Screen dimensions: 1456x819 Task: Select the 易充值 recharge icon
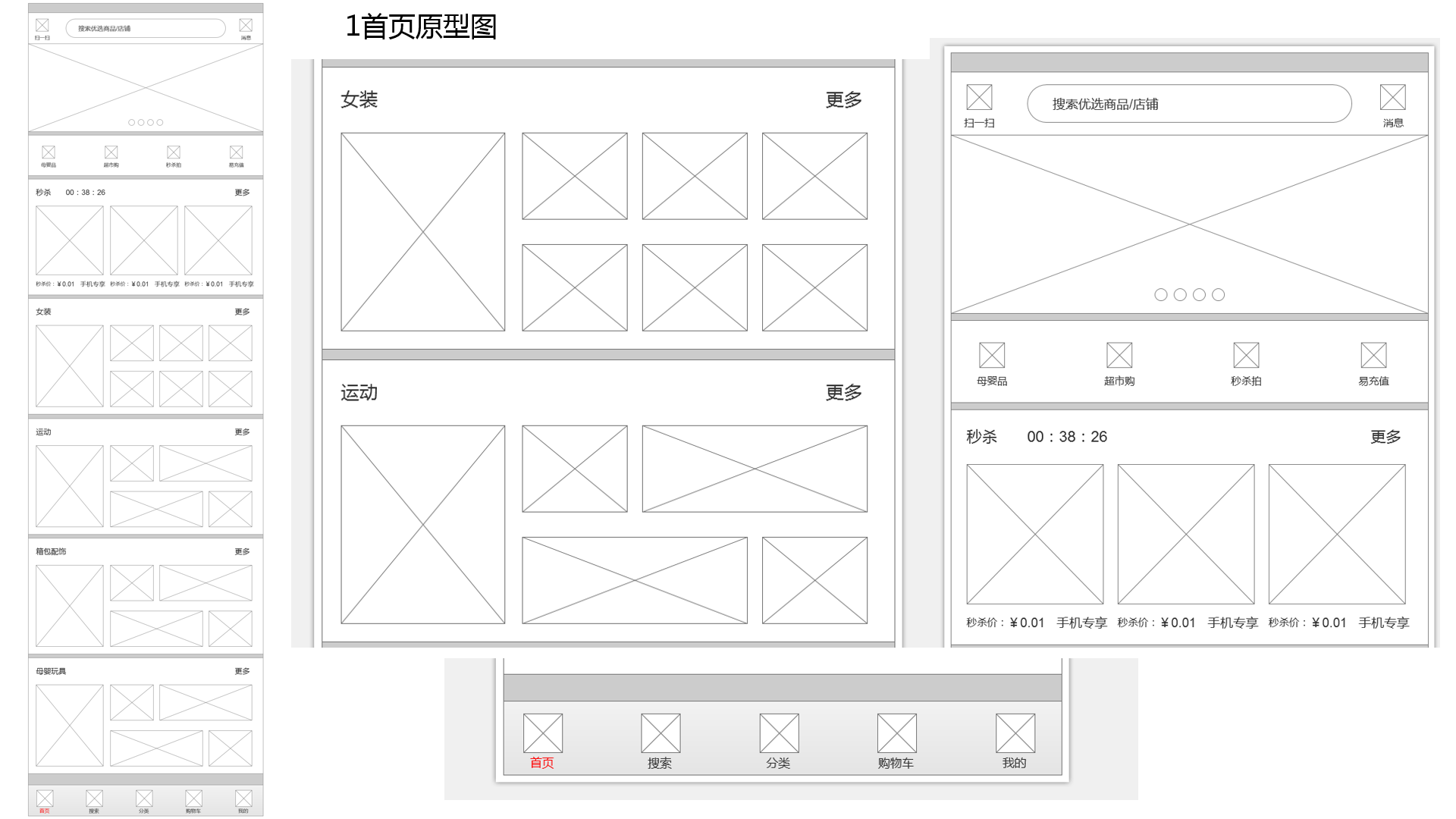coord(1374,355)
